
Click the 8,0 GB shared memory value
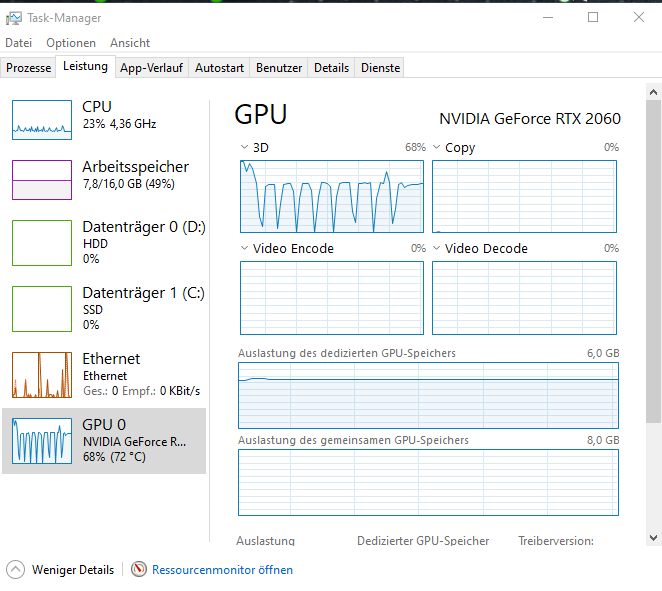pos(603,440)
